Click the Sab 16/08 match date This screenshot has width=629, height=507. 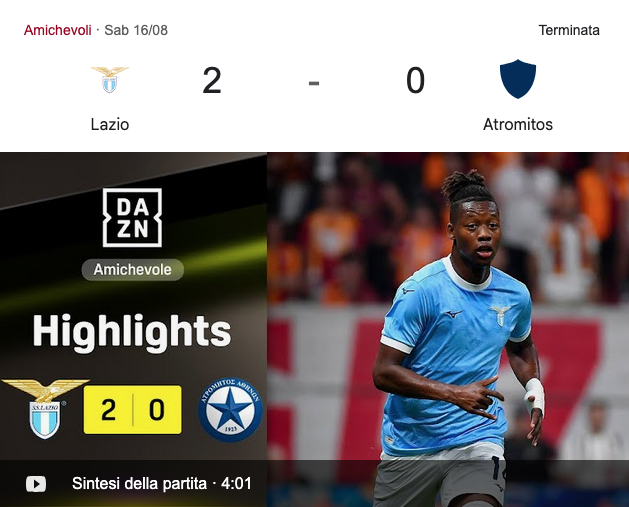pos(136,30)
